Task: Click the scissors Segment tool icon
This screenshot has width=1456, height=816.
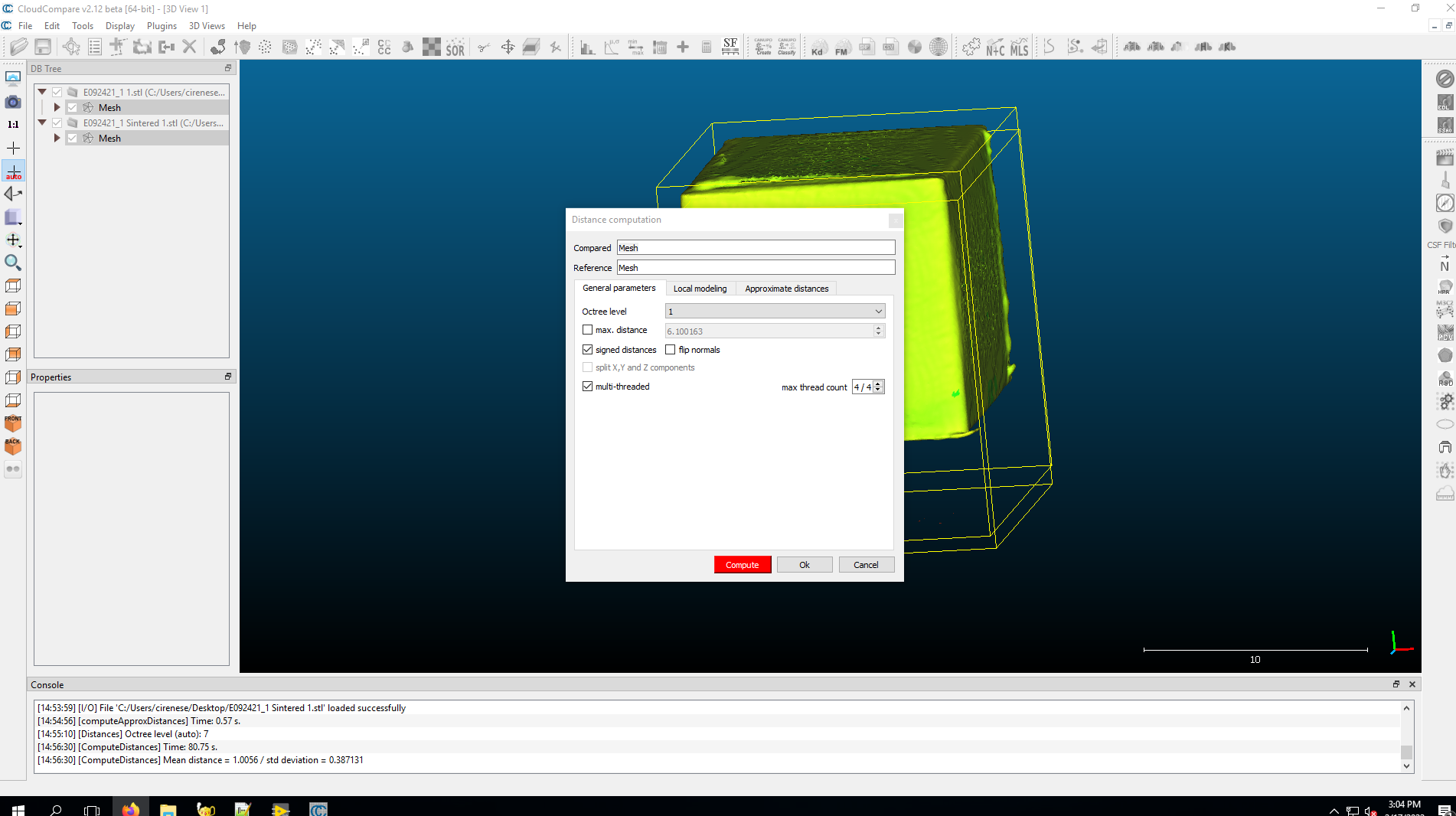Action: click(x=483, y=47)
